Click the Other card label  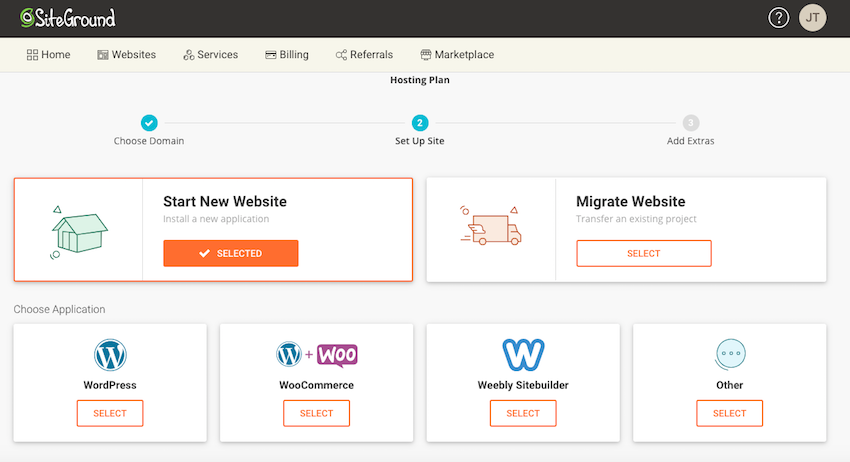[x=730, y=385]
